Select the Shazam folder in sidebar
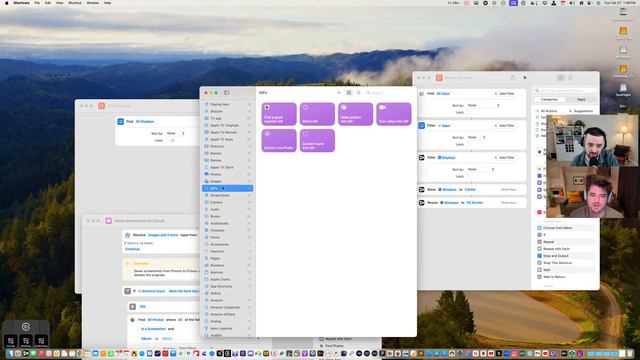The image size is (640, 360). click(228, 111)
